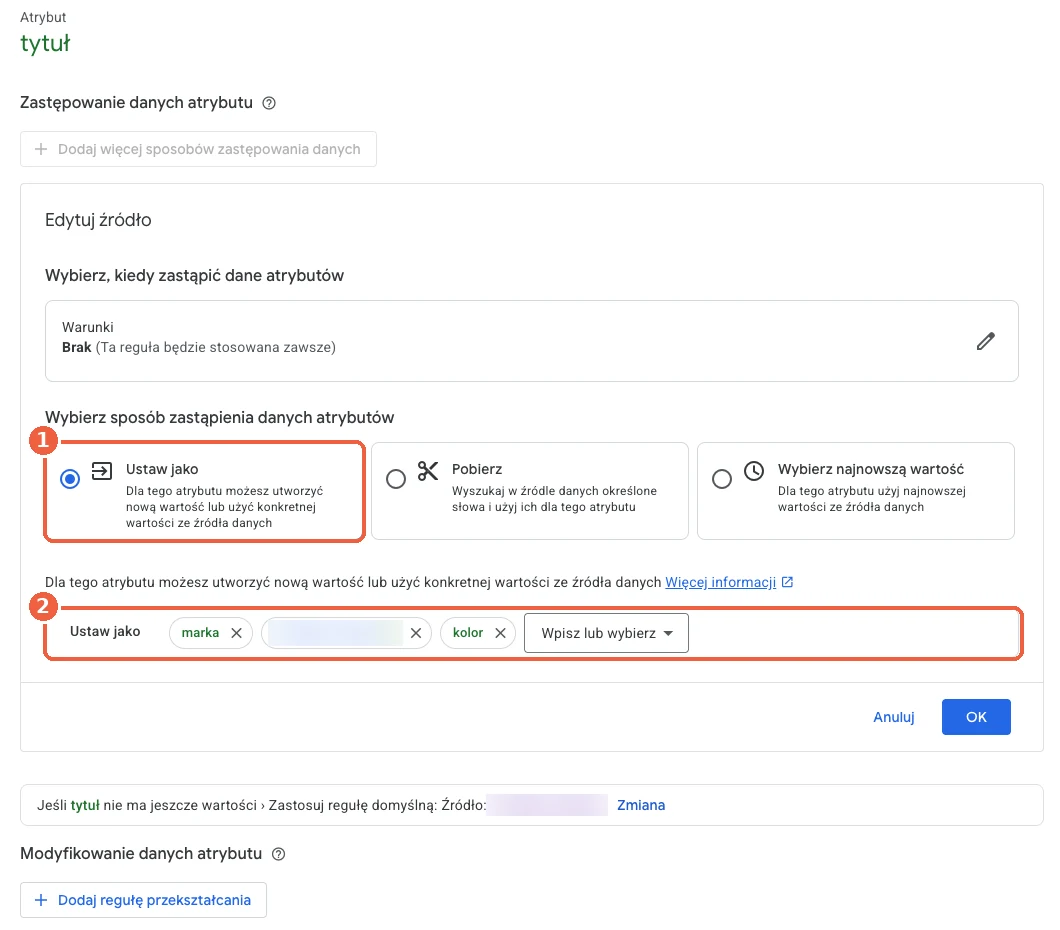Click the scissors icon for Pobierz

(x=428, y=470)
